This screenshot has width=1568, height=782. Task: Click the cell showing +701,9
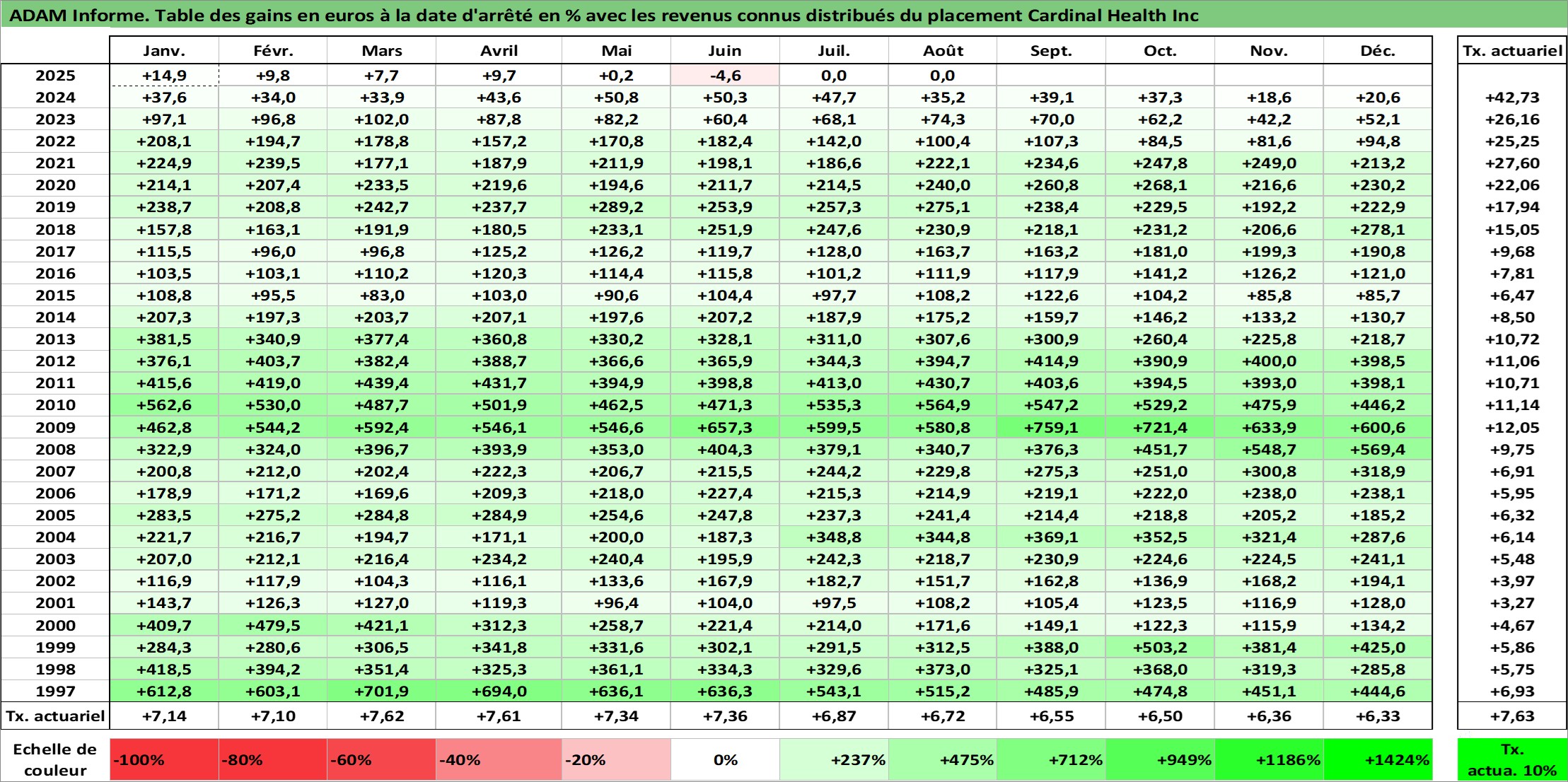pos(382,691)
